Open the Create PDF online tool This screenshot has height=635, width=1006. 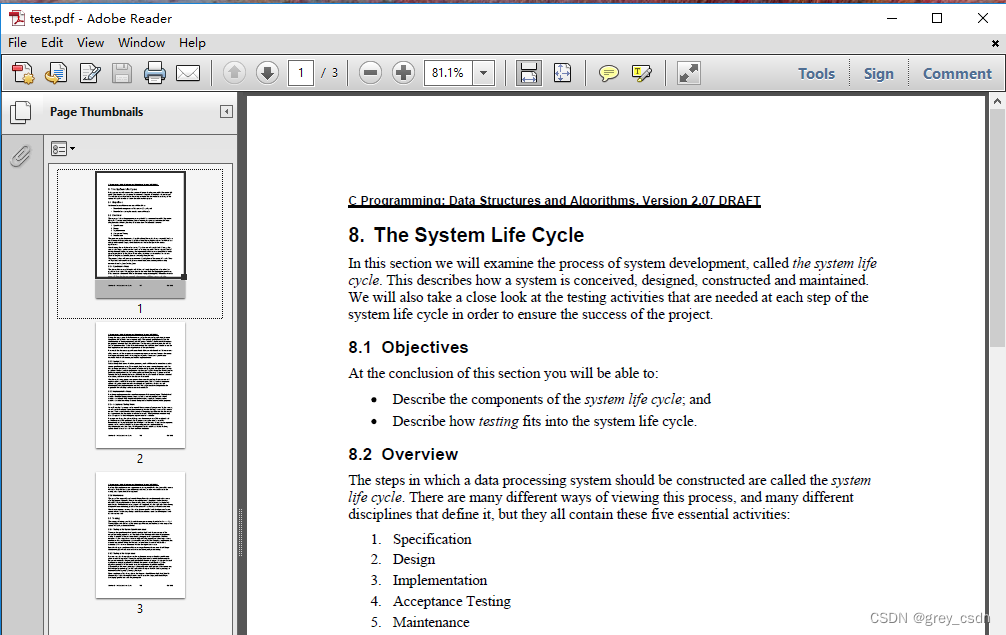point(22,72)
